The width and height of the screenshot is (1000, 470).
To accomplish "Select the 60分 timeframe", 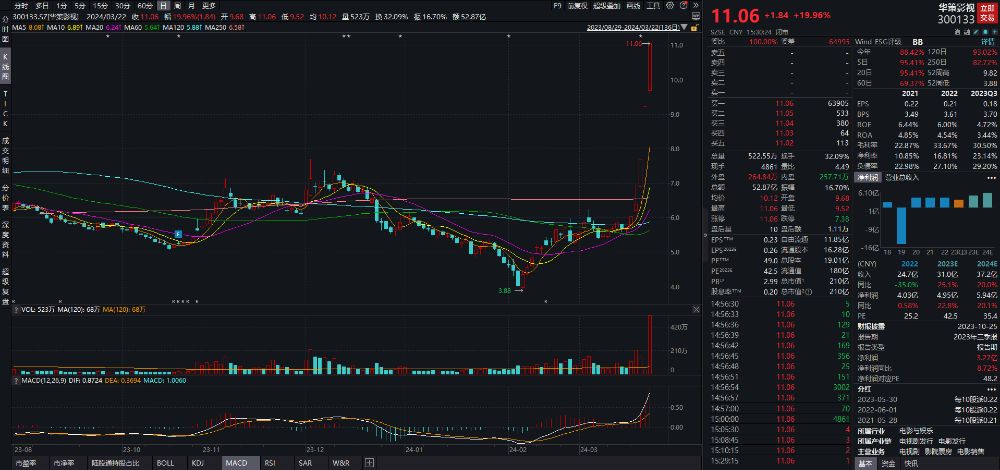I will tap(144, 5).
